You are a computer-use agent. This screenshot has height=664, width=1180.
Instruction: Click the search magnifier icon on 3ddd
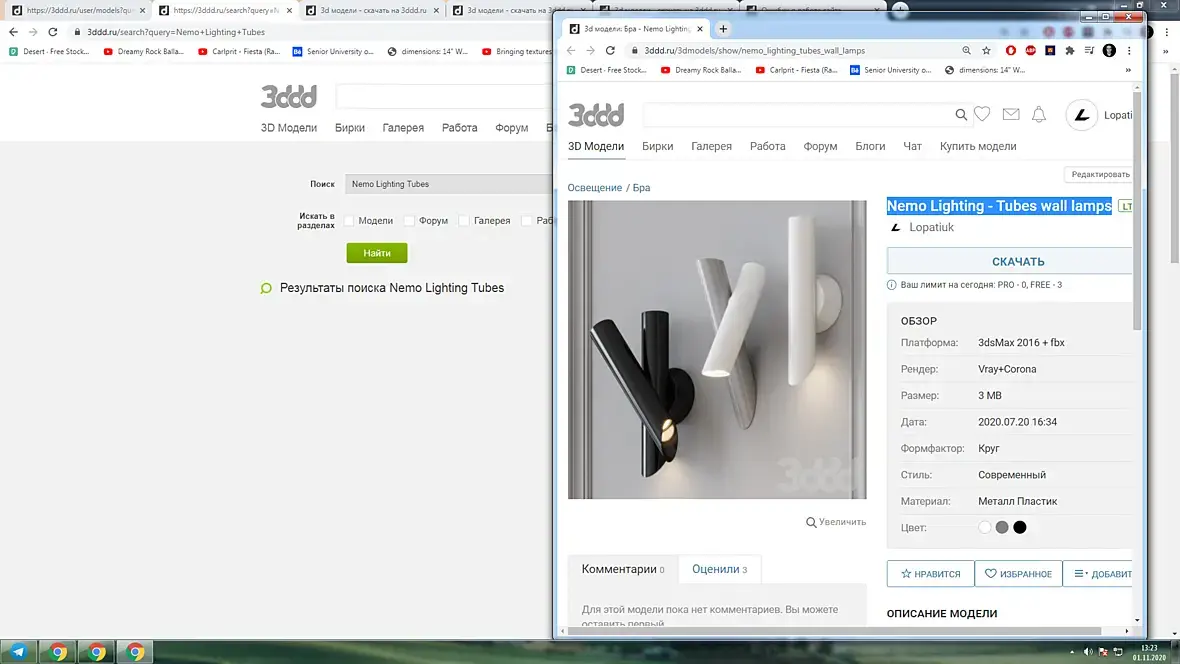(x=961, y=114)
